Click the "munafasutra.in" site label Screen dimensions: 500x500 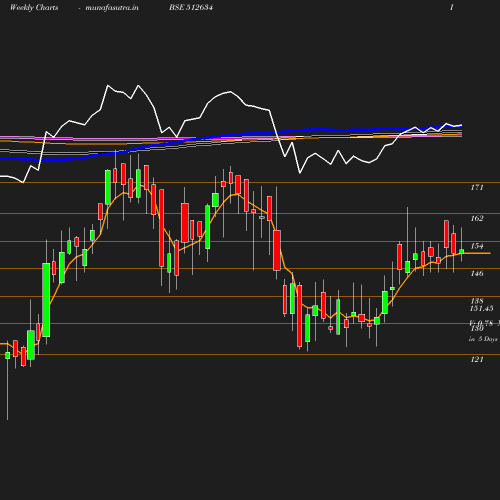[x=112, y=7]
